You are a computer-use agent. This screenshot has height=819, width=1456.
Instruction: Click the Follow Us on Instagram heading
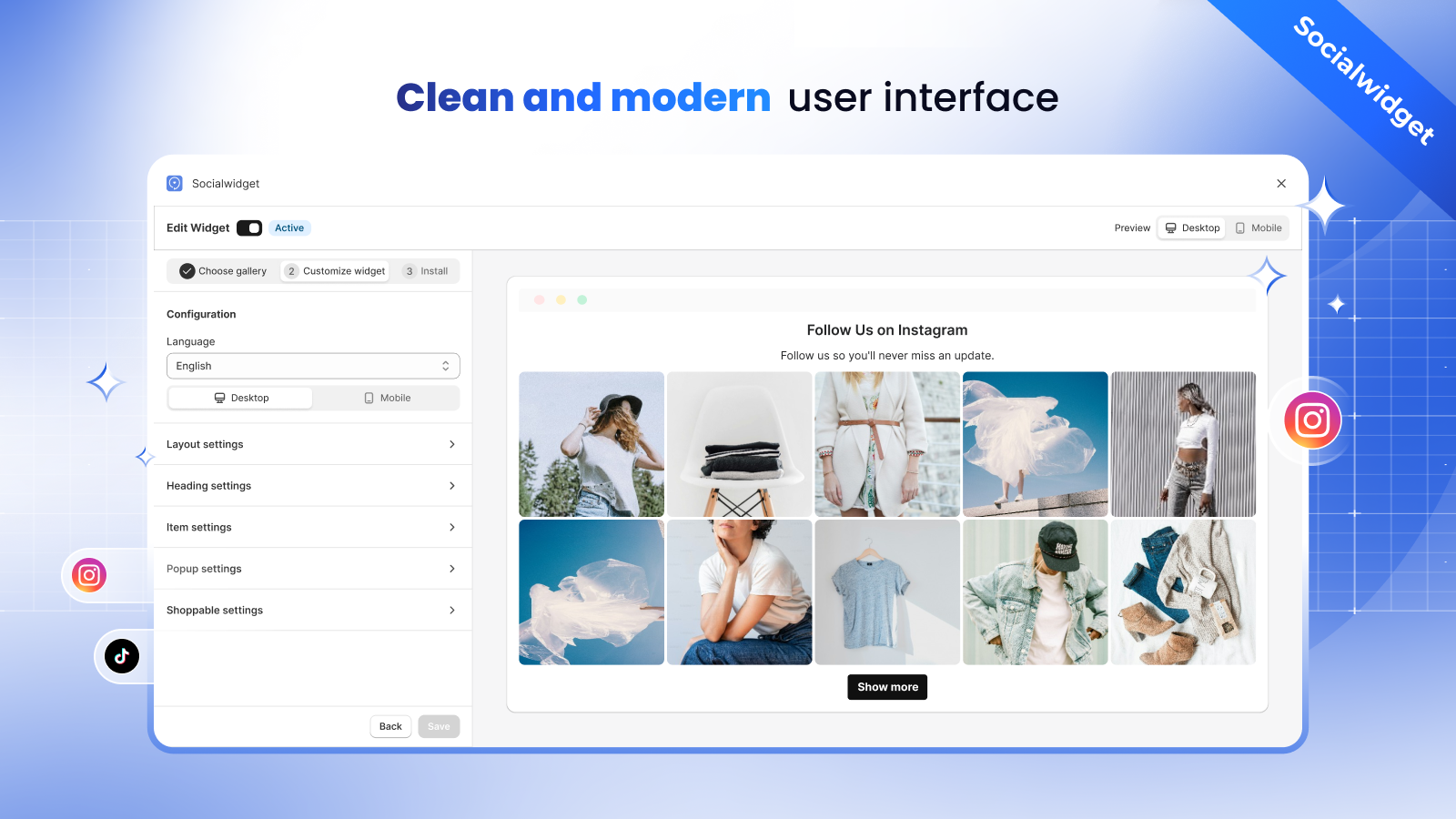pyautogui.click(x=887, y=330)
